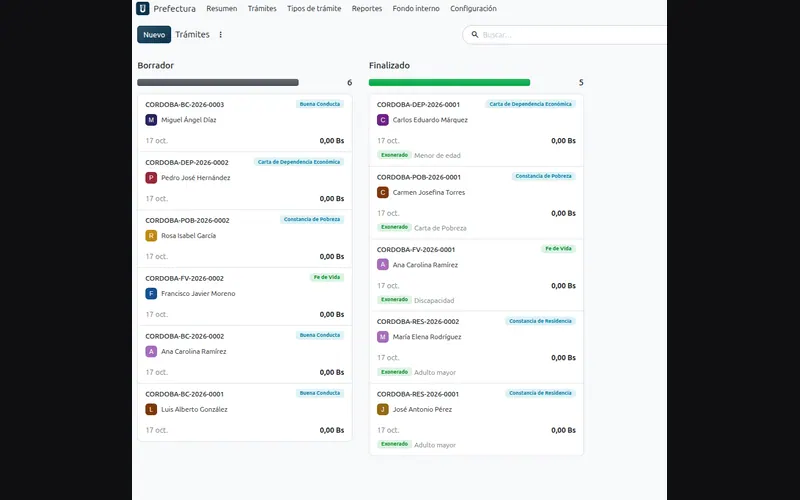Open the Configuración menu
Image resolution: width=800 pixels, height=500 pixels.
473,9
